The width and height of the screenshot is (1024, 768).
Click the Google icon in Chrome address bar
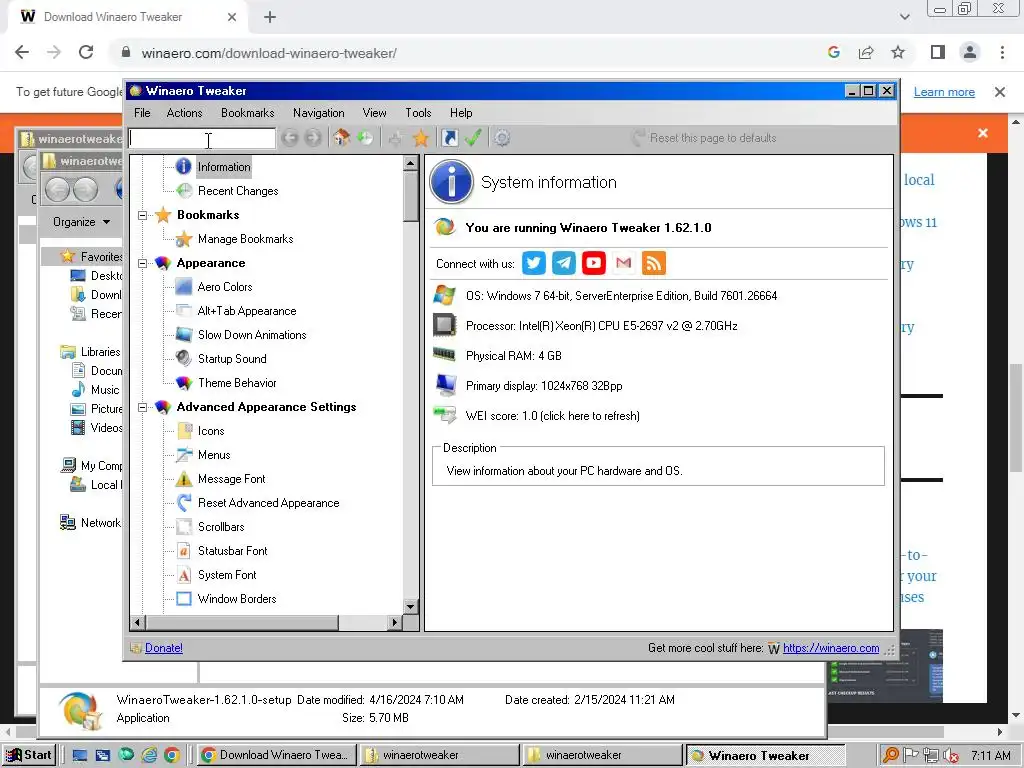pos(834,52)
